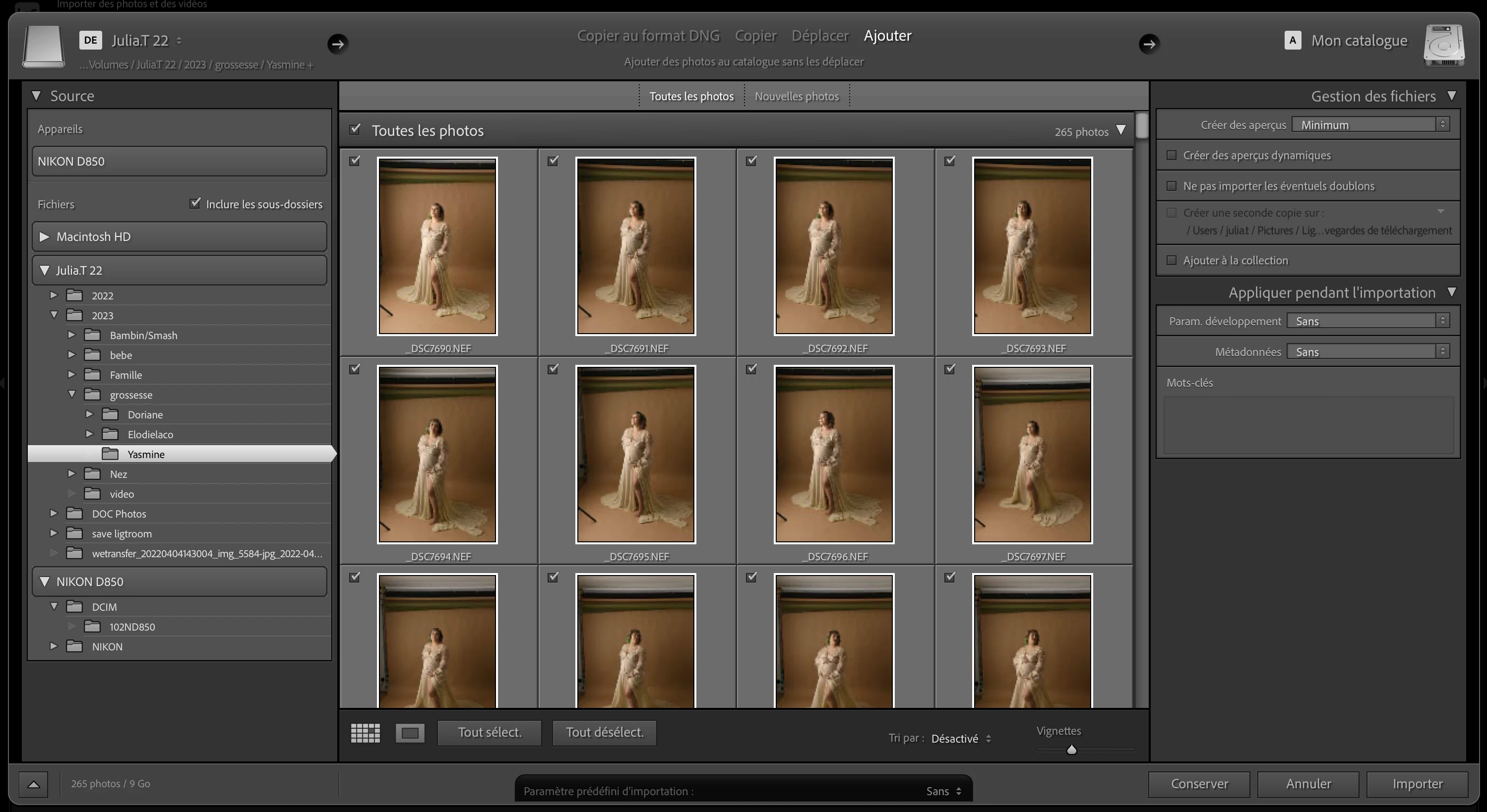Viewport: 1487px width, 812px height.
Task: Click source drive icon at top left
Action: point(43,46)
